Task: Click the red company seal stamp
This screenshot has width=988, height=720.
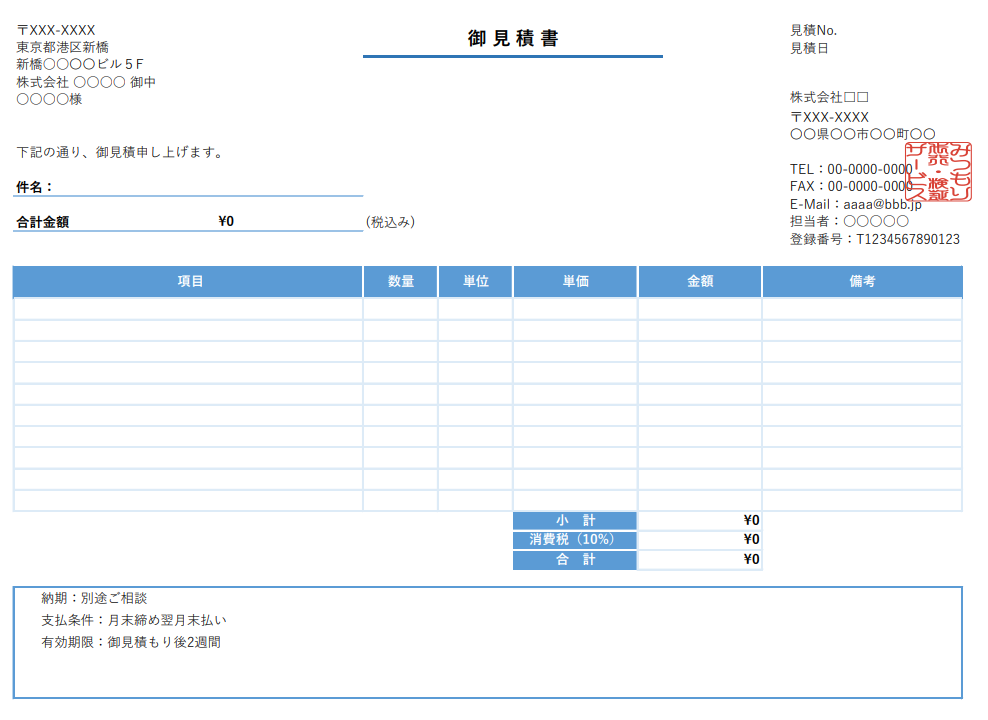Action: tap(939, 171)
